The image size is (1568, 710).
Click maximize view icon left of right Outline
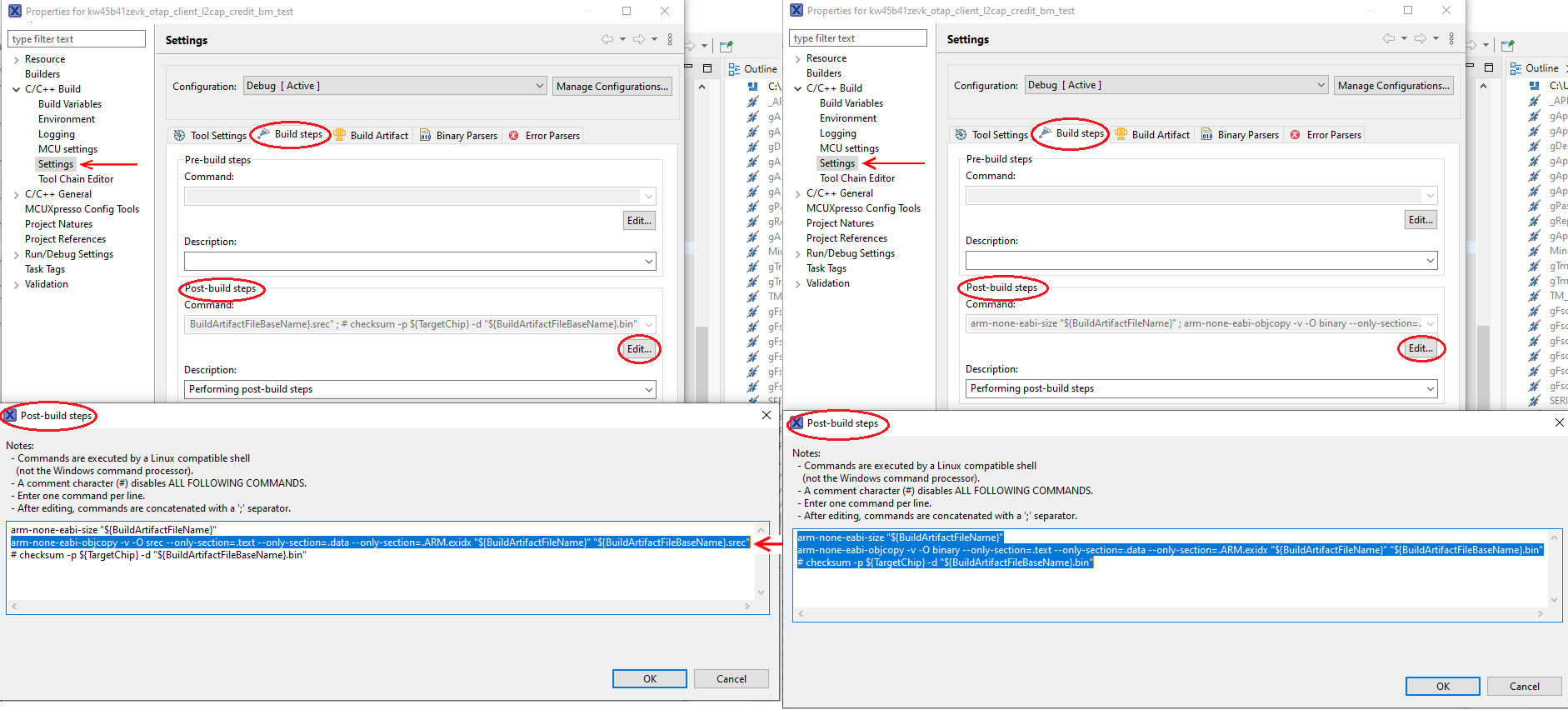(x=1489, y=67)
